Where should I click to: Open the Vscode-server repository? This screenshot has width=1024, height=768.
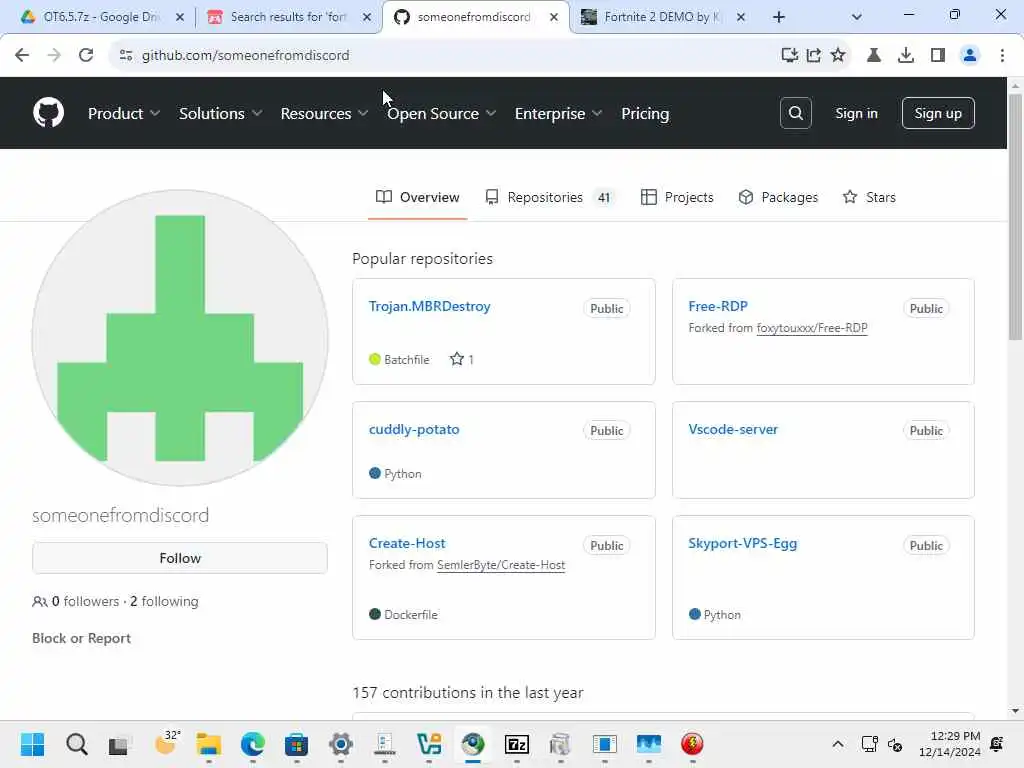tap(733, 429)
